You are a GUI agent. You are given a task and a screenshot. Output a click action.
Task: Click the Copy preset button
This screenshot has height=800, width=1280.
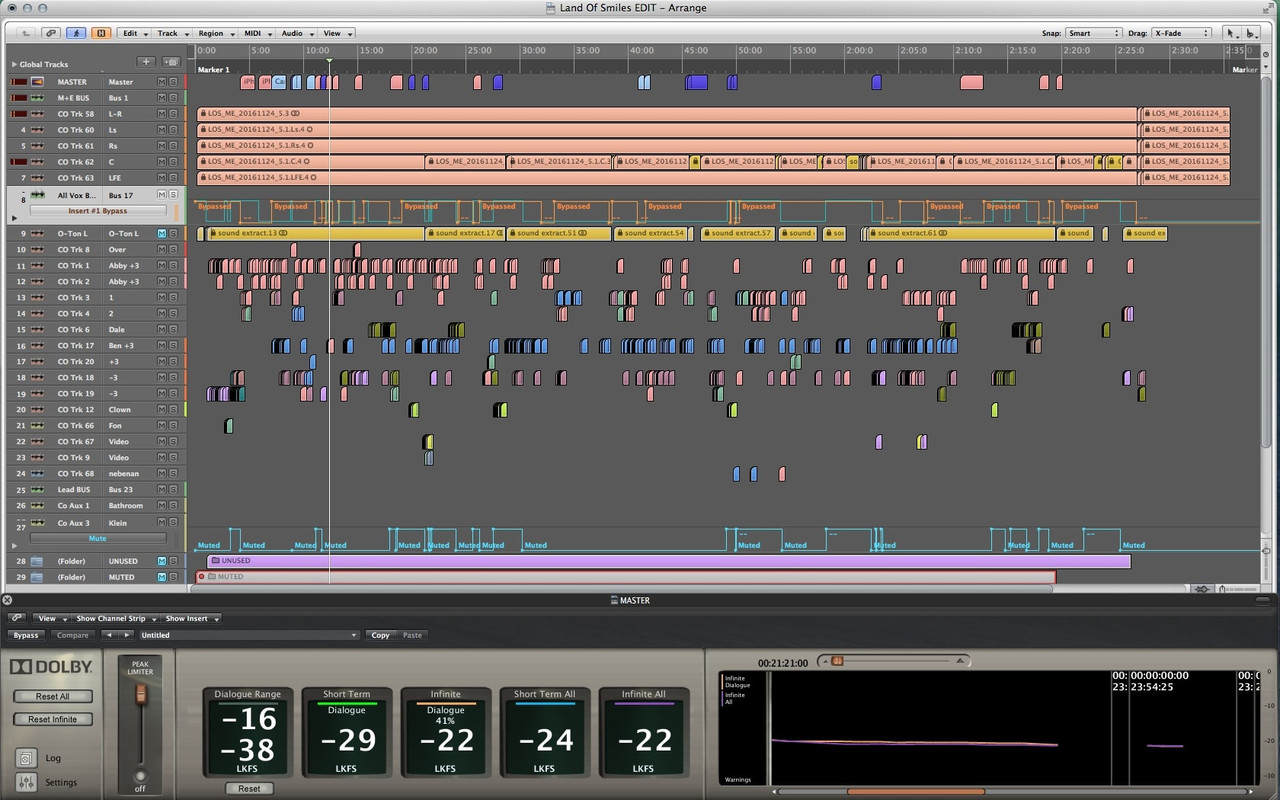pos(381,635)
